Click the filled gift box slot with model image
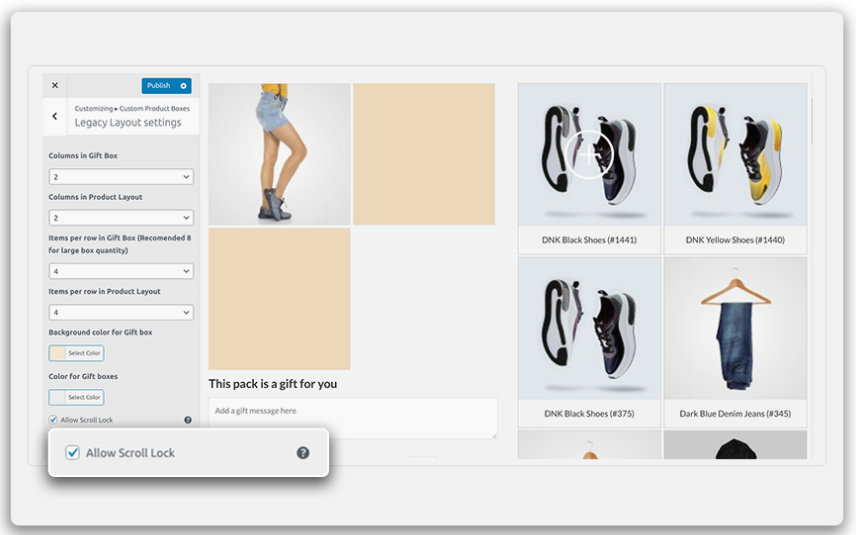Image resolution: width=856 pixels, height=535 pixels. pos(280,154)
